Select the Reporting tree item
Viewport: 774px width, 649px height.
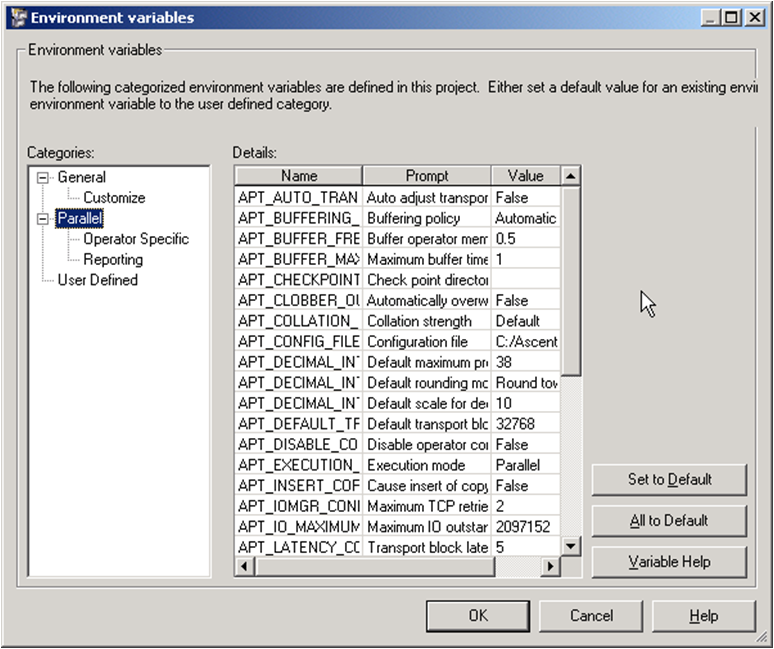click(x=113, y=259)
